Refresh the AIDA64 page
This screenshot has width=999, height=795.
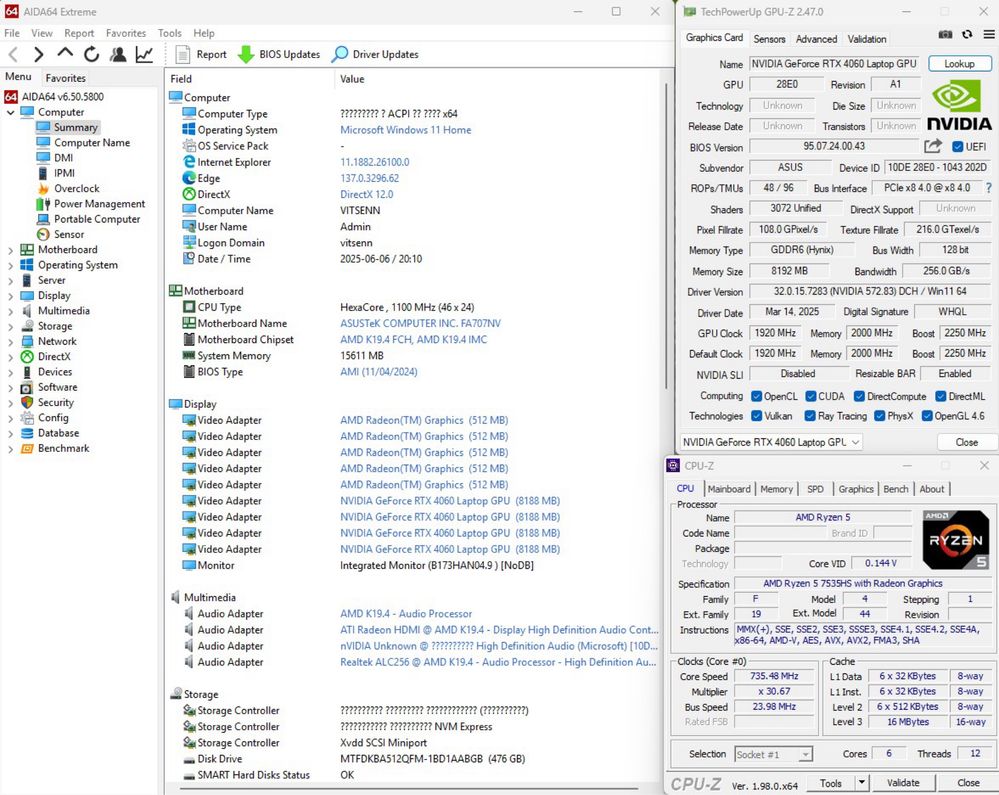tap(92, 55)
